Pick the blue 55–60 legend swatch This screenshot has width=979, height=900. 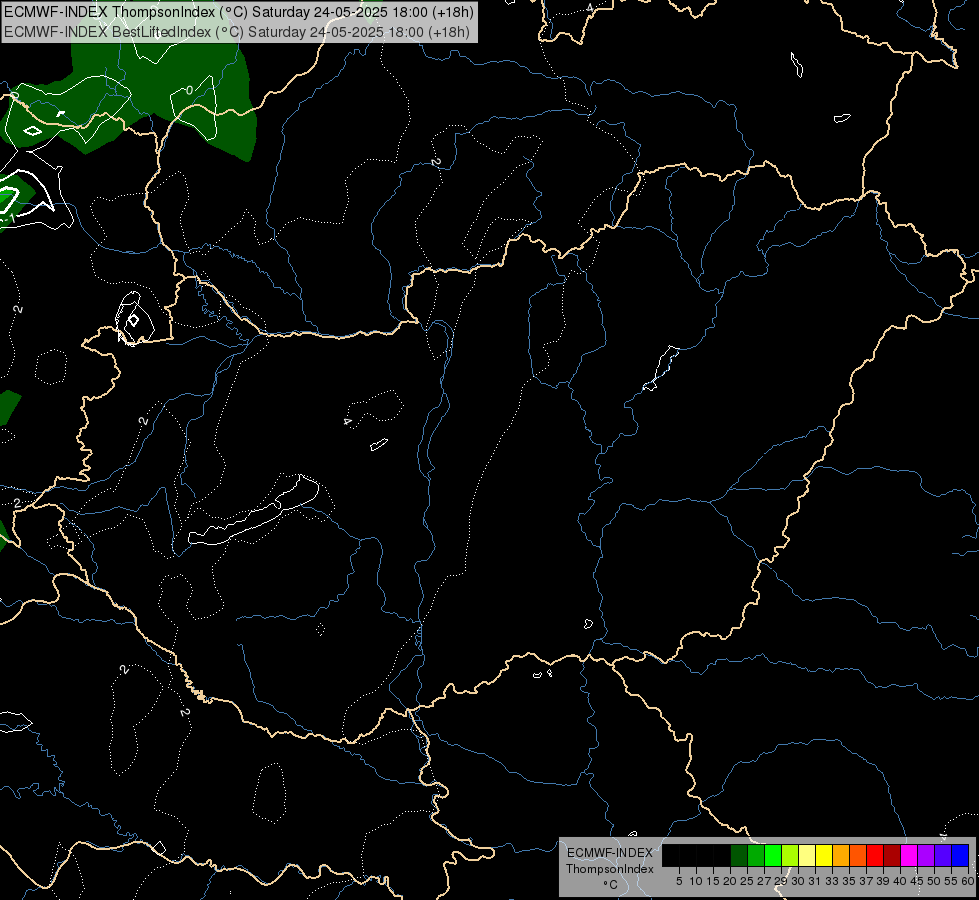[960, 856]
